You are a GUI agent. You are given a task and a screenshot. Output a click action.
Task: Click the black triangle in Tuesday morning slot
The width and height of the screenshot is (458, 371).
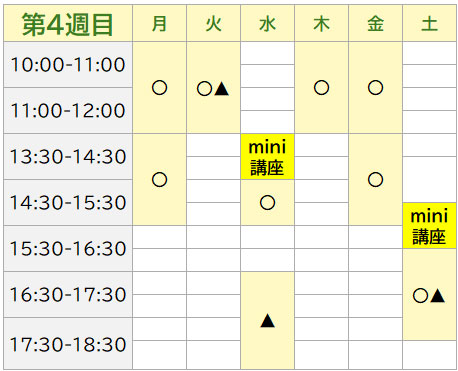(x=221, y=89)
